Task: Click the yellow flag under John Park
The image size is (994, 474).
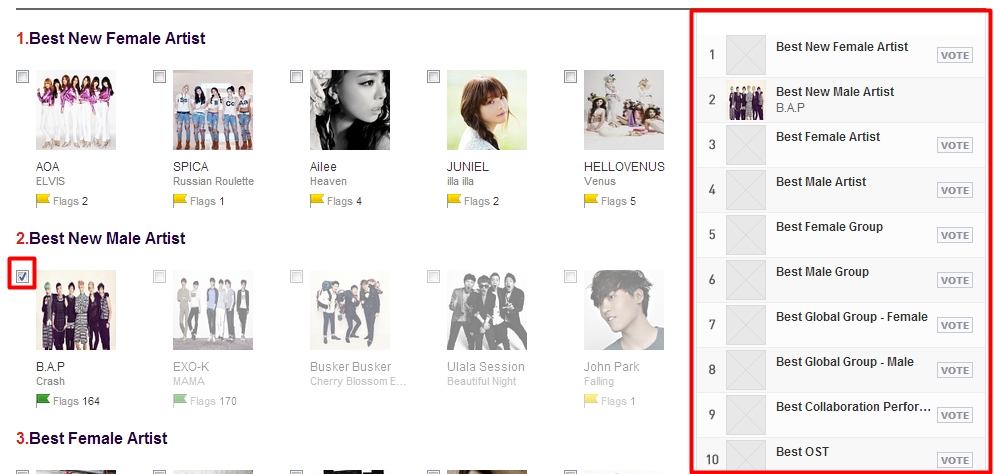Action: 591,400
